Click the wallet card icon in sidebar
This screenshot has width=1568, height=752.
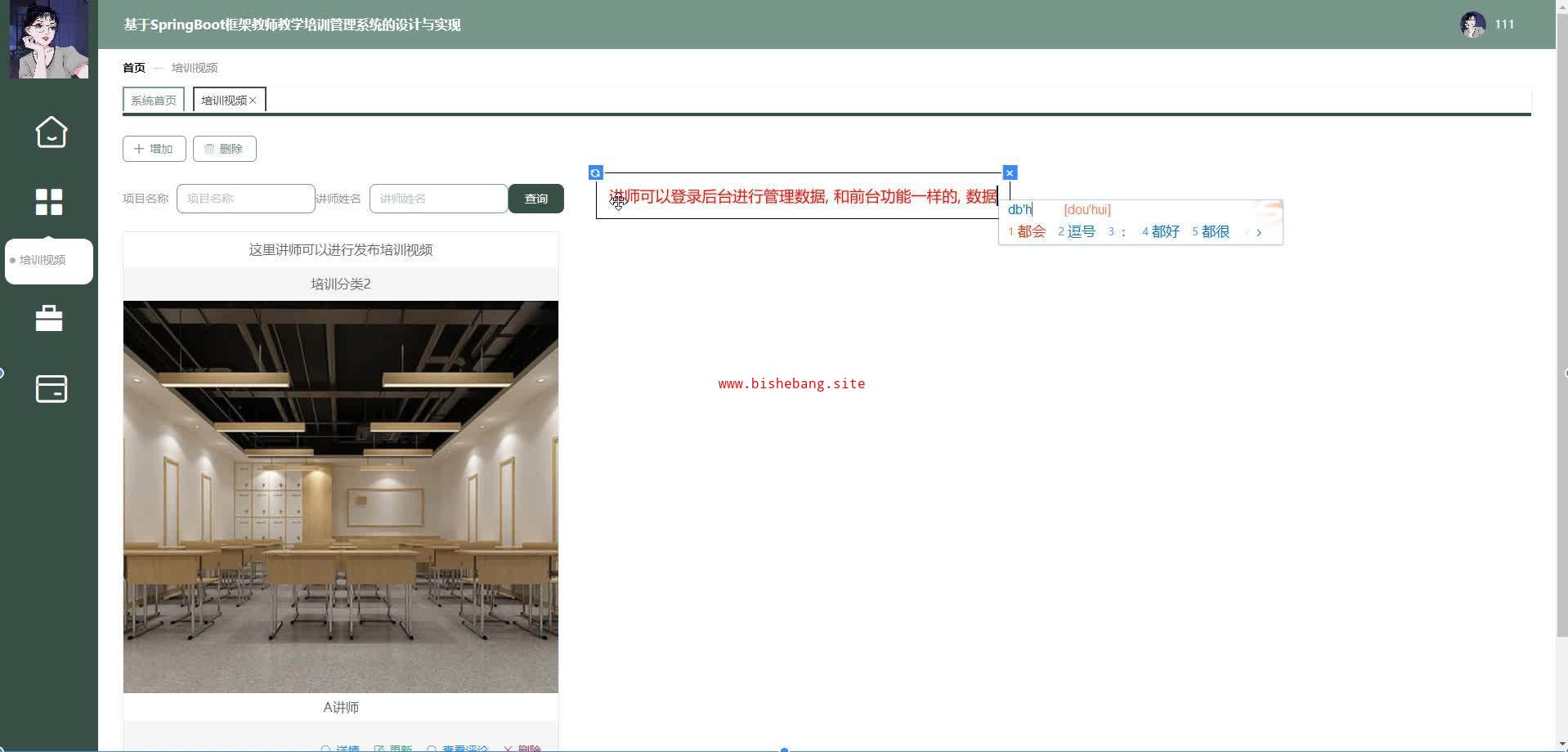[x=51, y=389]
